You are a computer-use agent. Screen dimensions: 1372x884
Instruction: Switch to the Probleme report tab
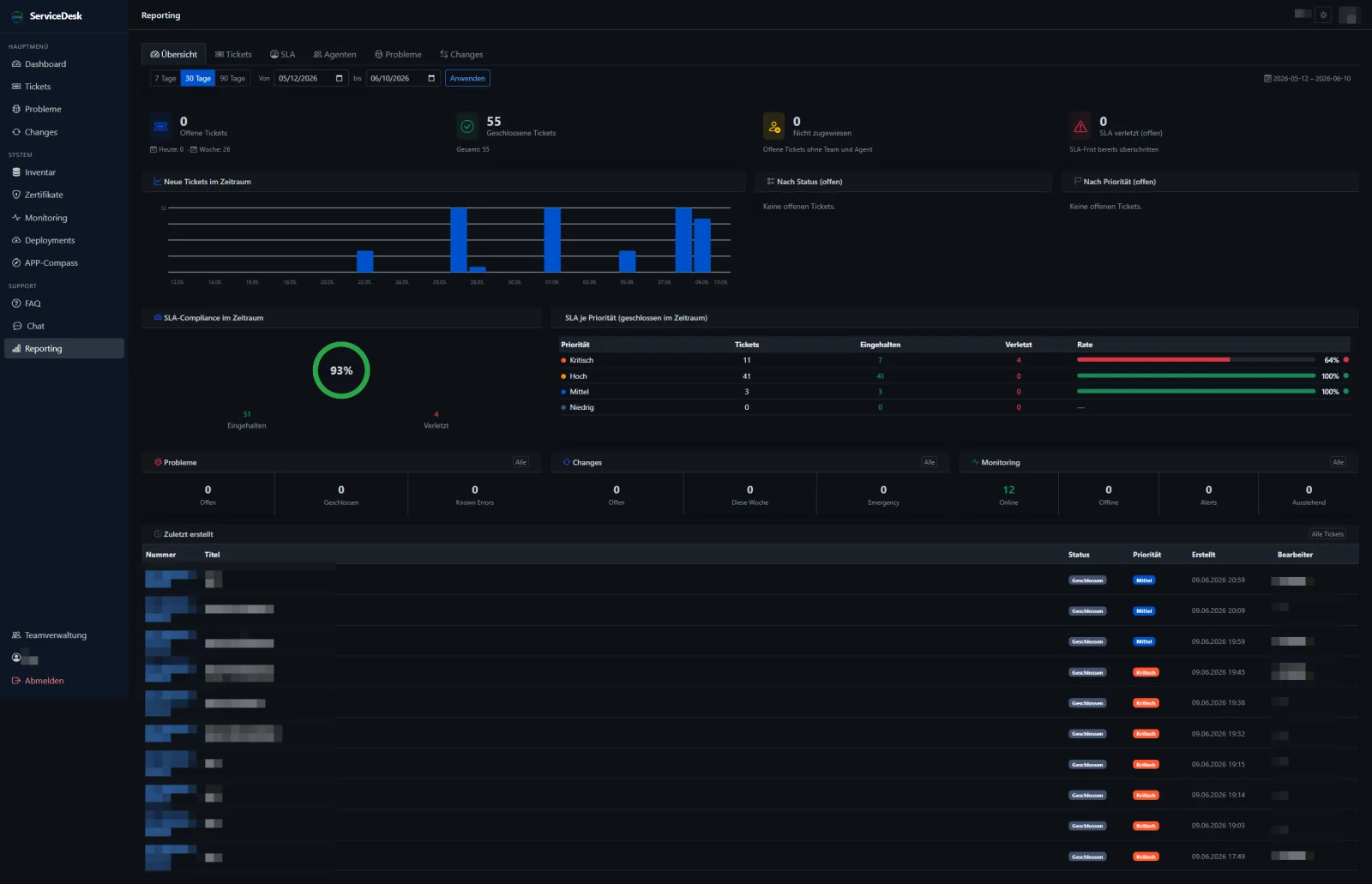point(398,54)
